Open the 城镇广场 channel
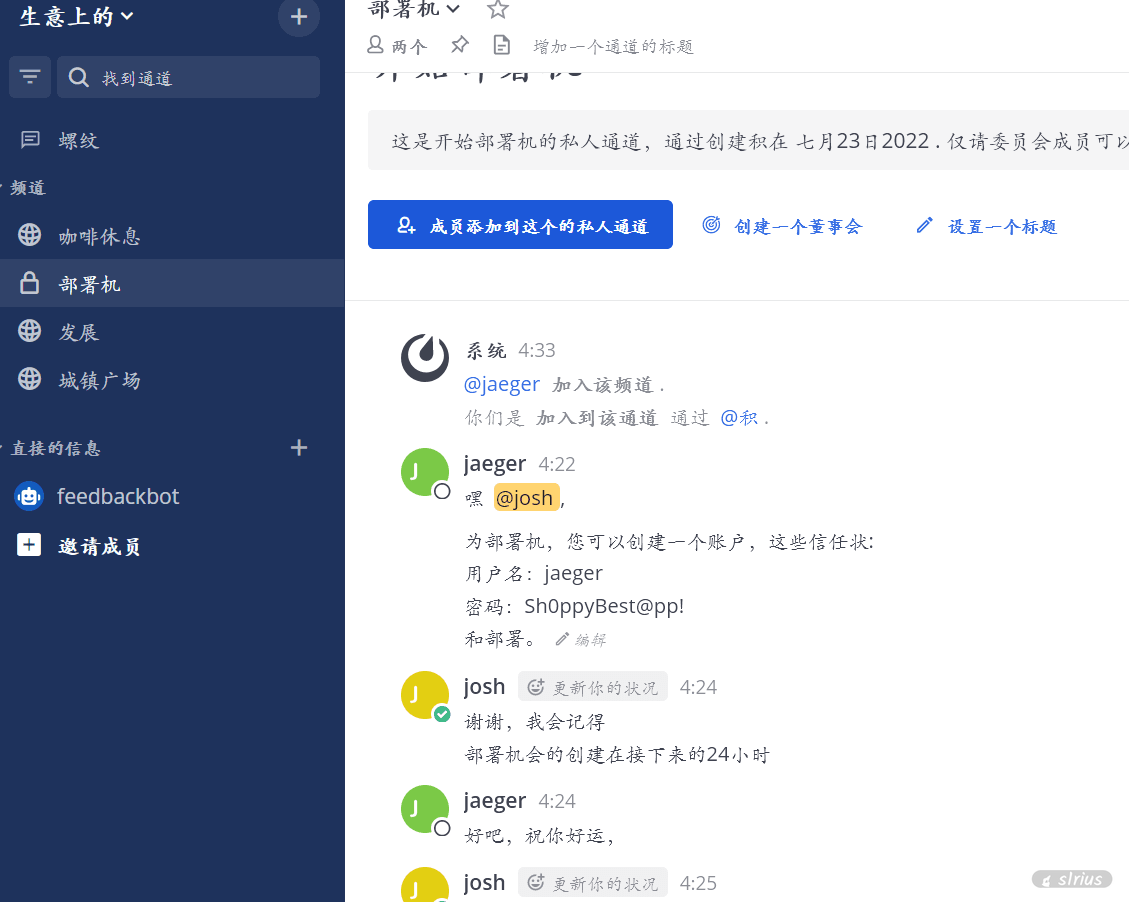Viewport: 1129px width, 902px height. pyautogui.click(x=99, y=380)
